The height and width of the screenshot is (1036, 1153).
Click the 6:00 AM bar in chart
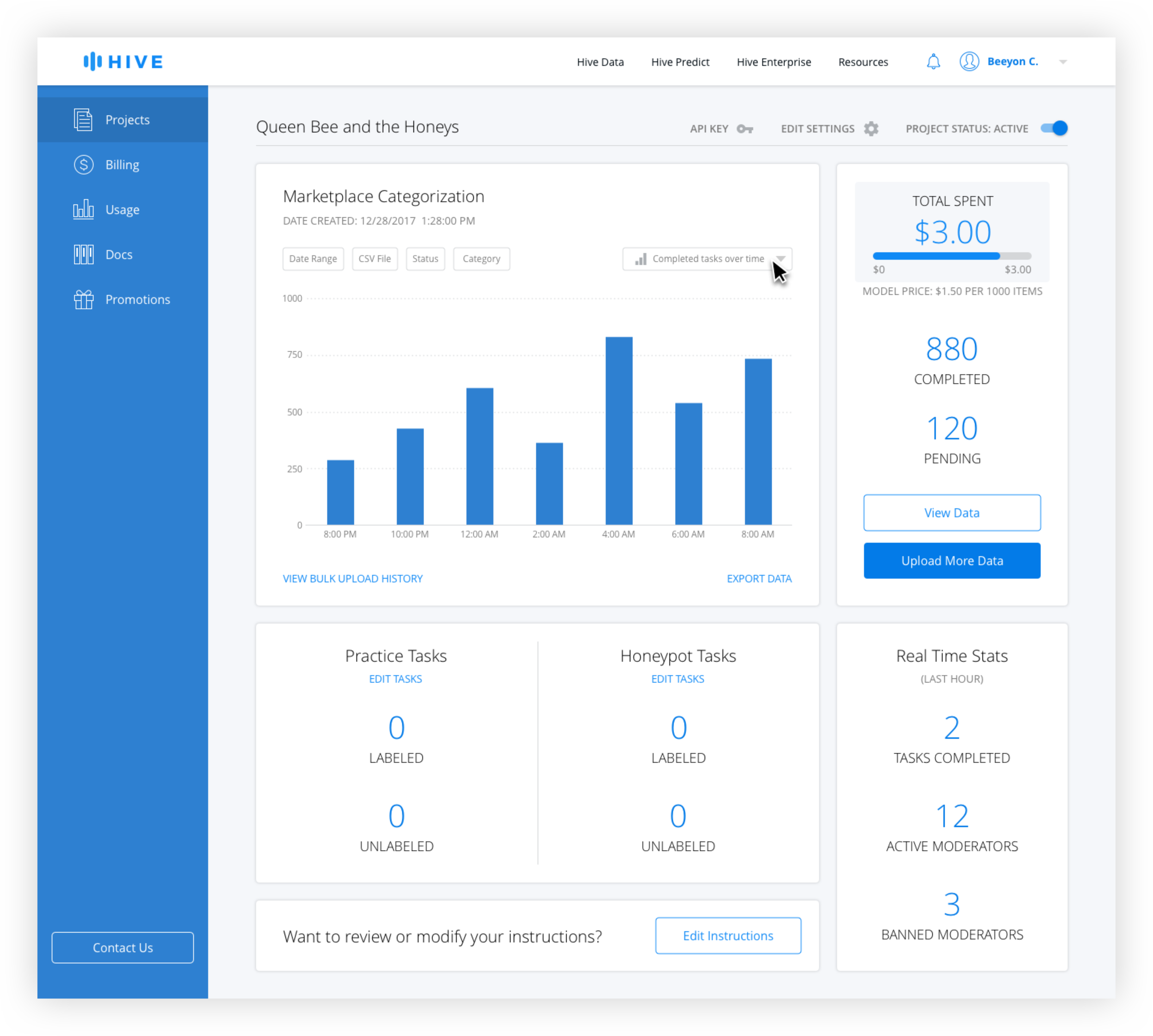(x=689, y=463)
